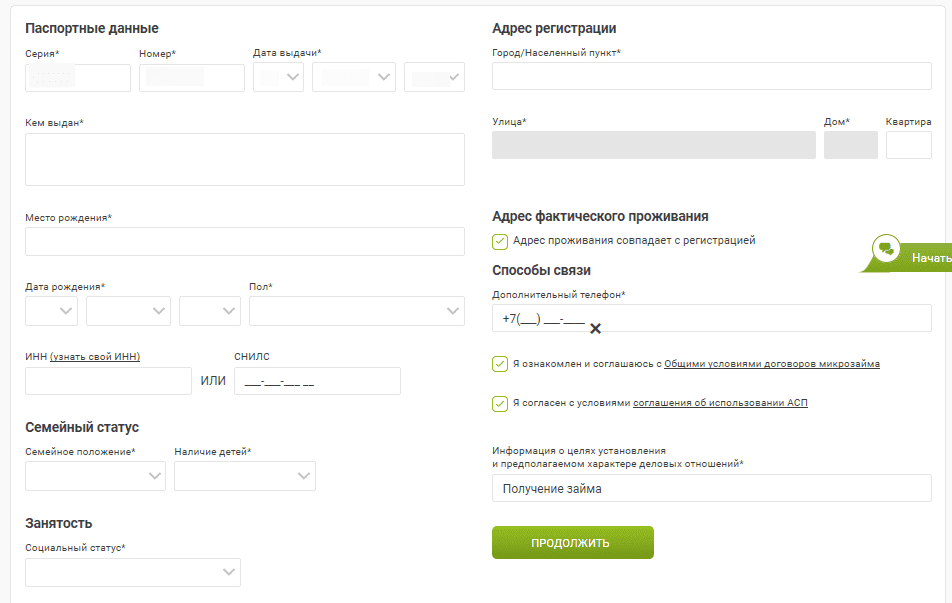Expand the Семейное положение dropdown

[95, 476]
